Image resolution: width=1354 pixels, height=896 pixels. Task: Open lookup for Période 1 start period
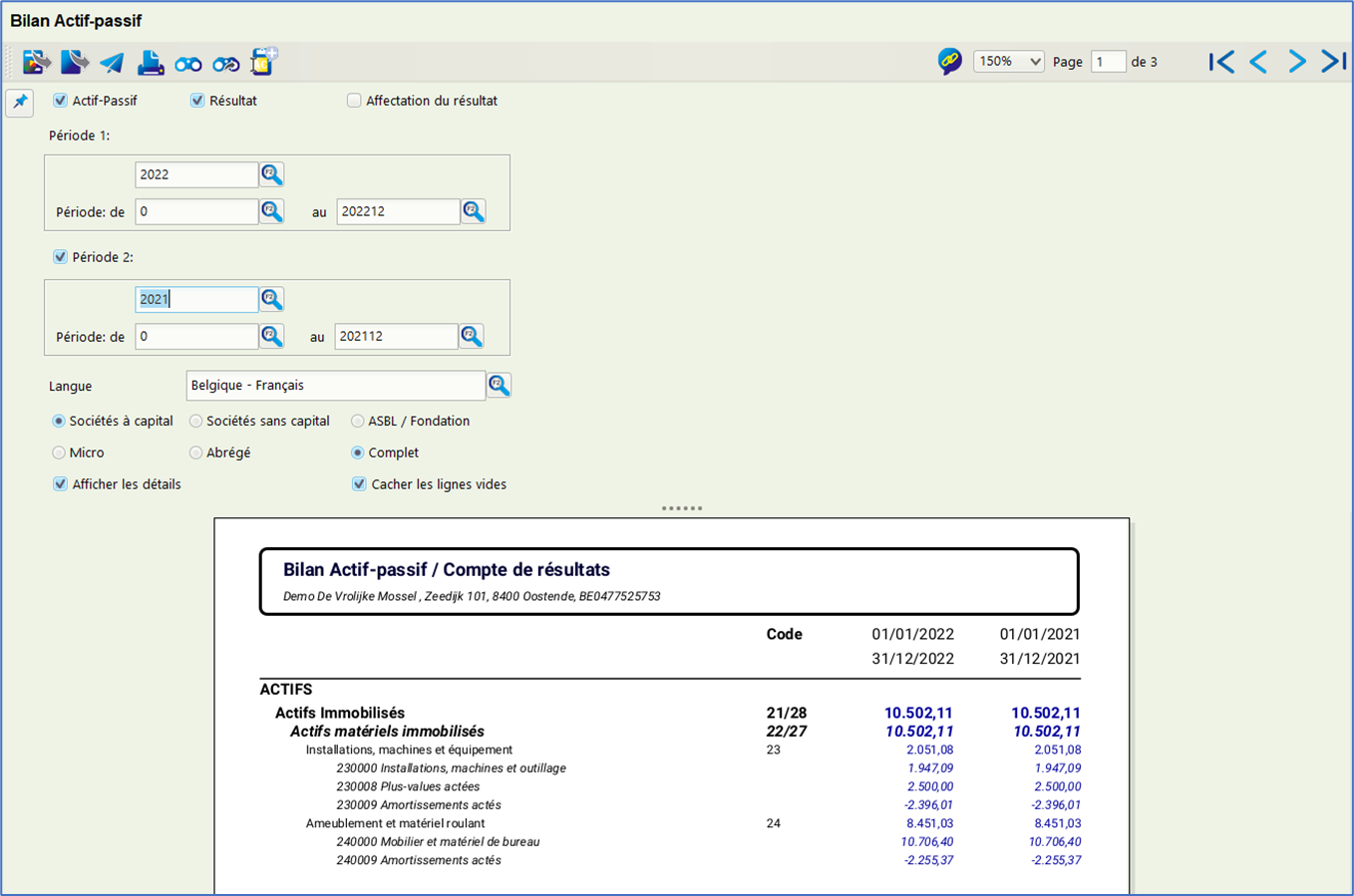click(272, 211)
